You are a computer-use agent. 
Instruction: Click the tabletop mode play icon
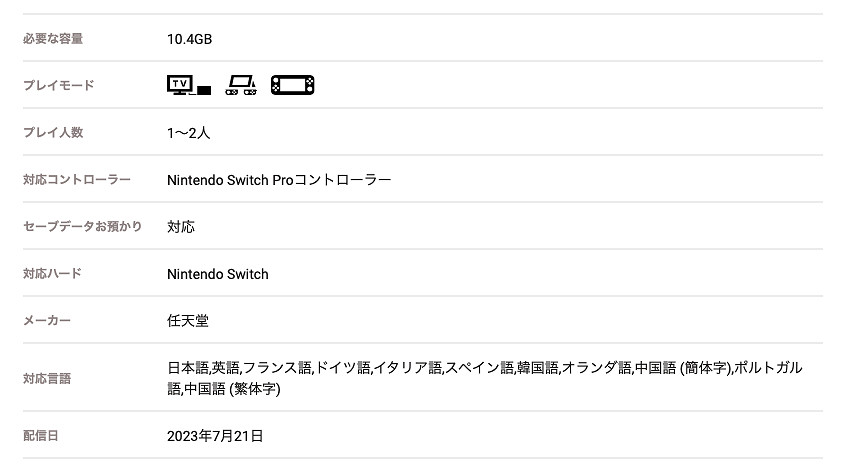241,85
